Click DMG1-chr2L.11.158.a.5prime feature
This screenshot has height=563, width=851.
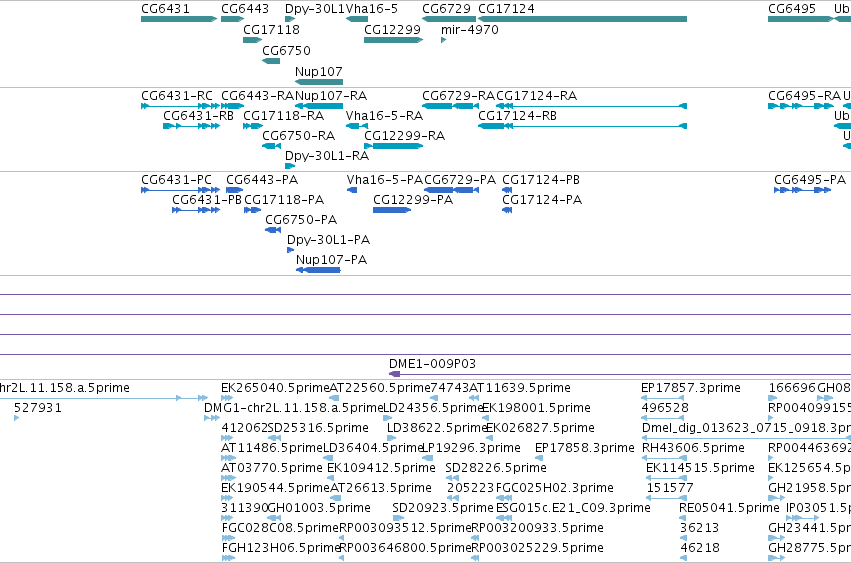(x=212, y=418)
